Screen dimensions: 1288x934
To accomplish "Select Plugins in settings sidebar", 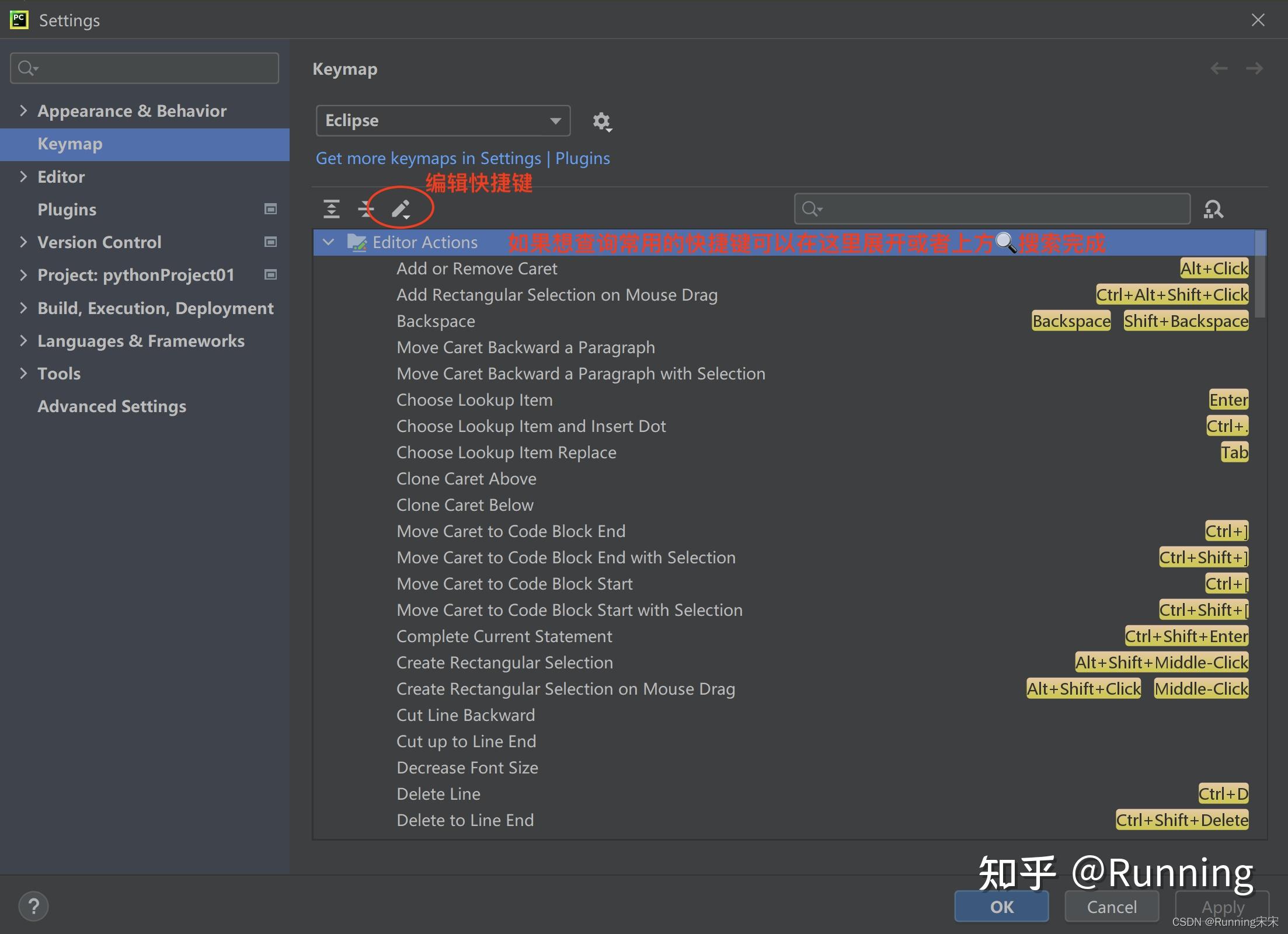I will 67,210.
